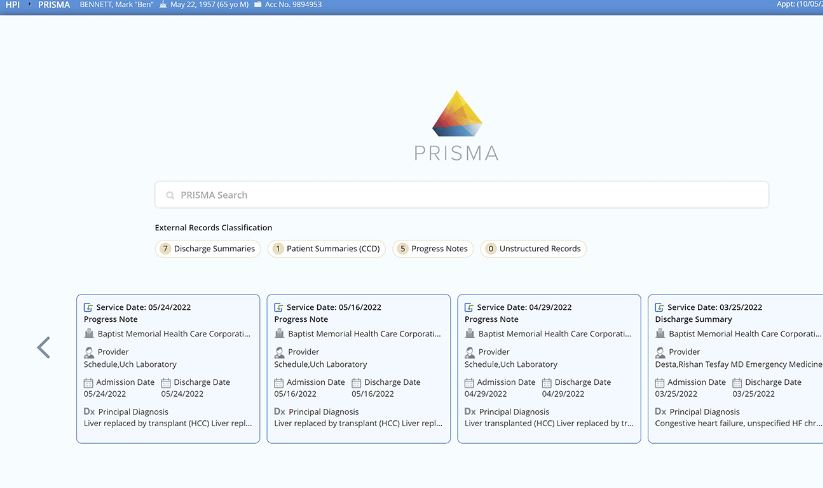Open the Service Date: 04/29/2022 record
The width and height of the screenshot is (823, 488).
(x=549, y=369)
